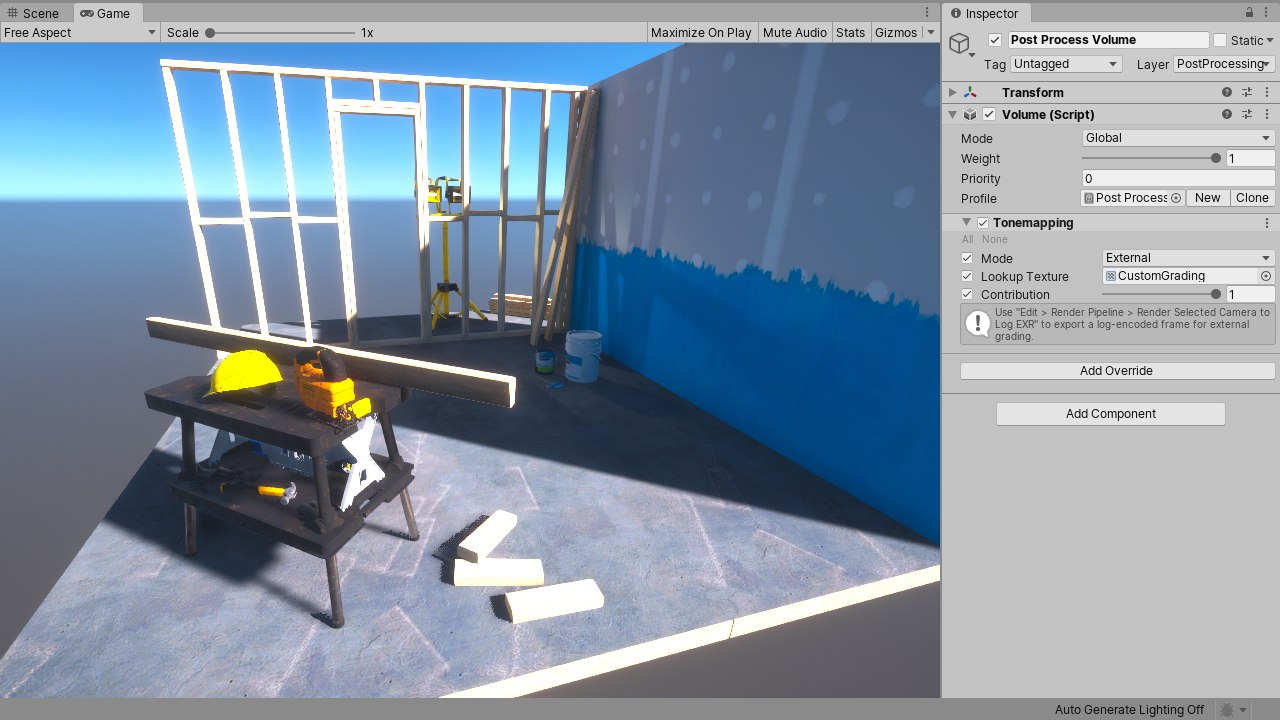Click the lock icon on Inspector panel
This screenshot has width=1280, height=720.
[1249, 13]
